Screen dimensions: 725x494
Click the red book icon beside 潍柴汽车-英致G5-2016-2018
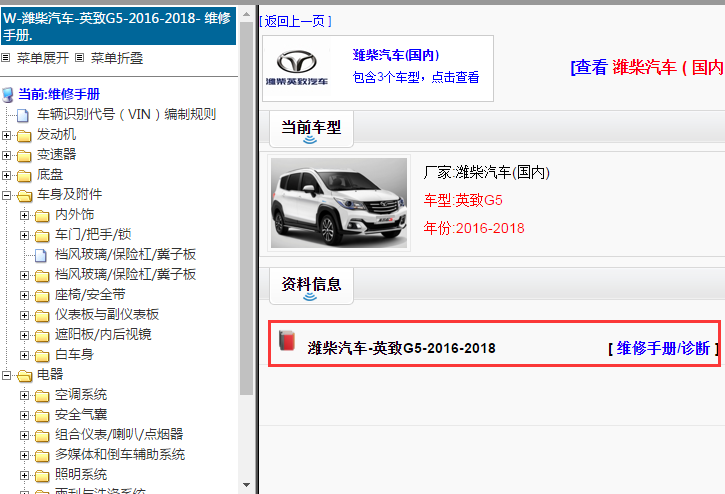(x=287, y=341)
